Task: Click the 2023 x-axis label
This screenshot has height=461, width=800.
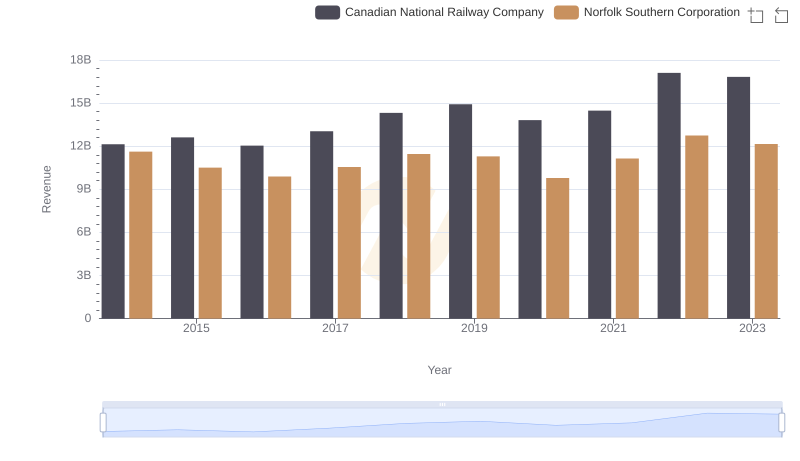Action: coord(753,328)
